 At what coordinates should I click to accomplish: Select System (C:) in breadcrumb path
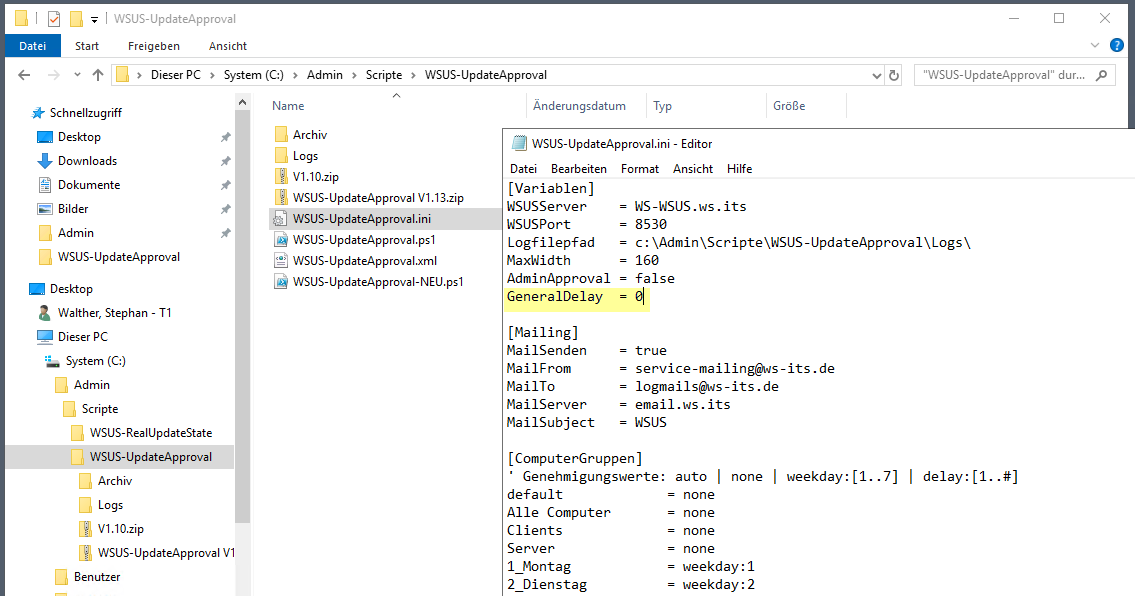point(253,75)
